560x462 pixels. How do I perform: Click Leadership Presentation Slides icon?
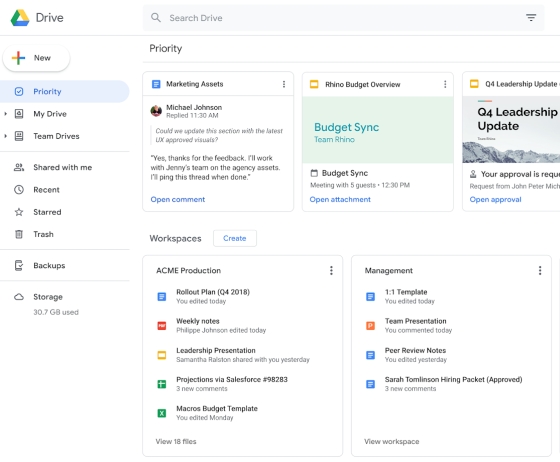[x=162, y=355]
